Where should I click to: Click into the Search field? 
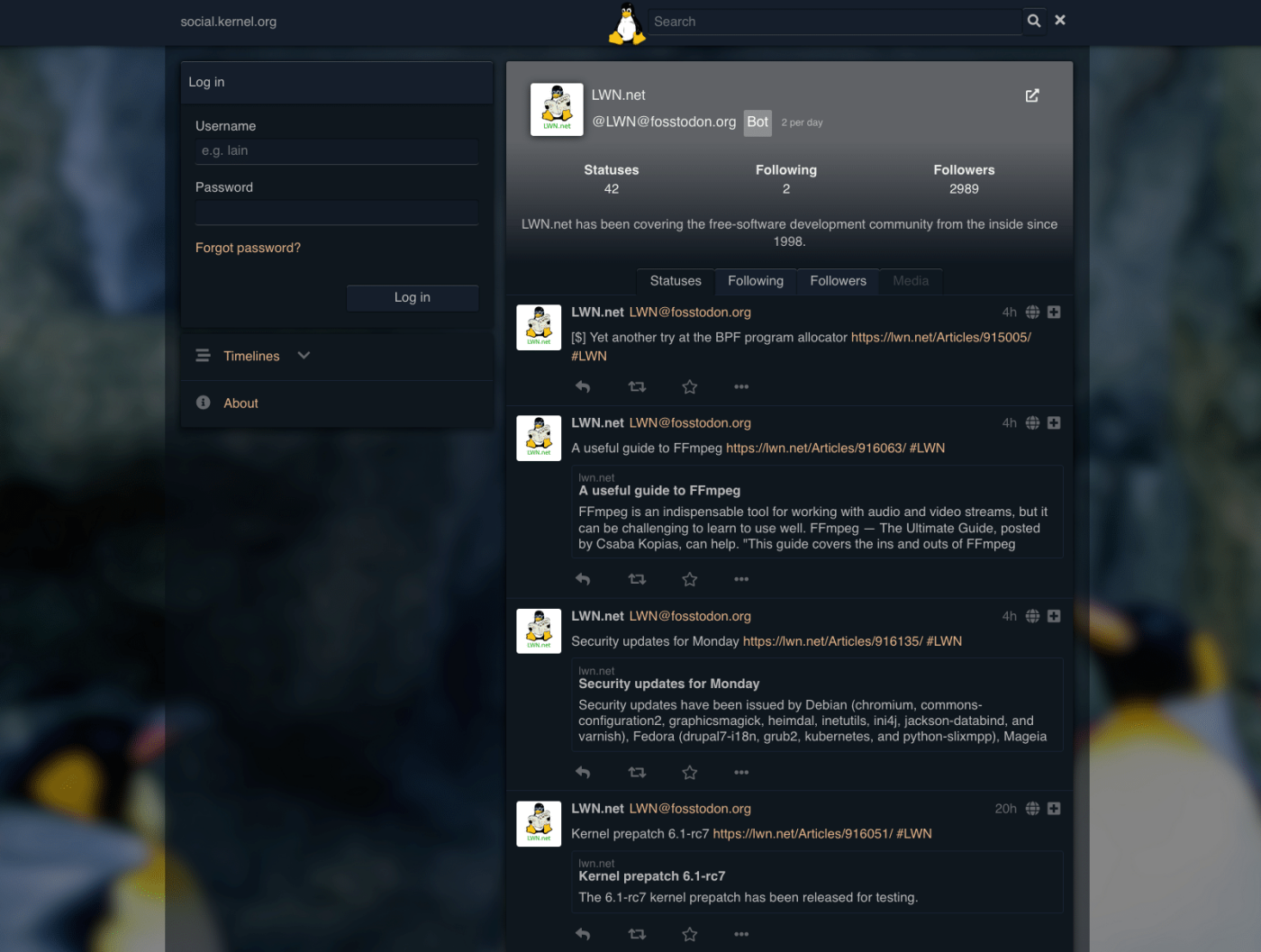pos(836,22)
